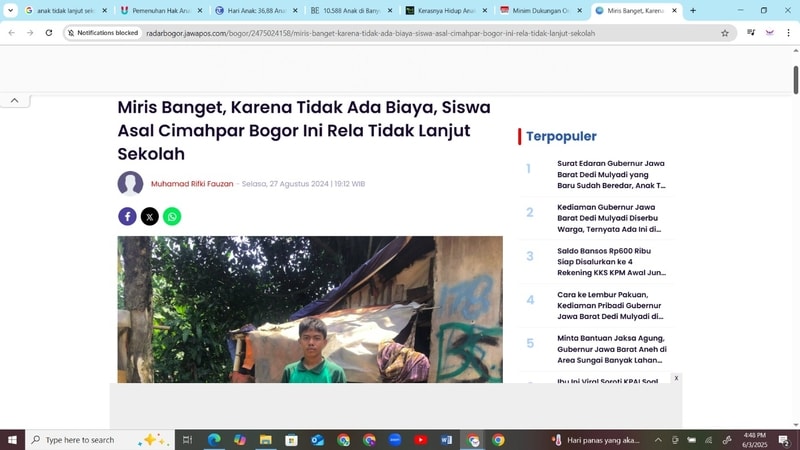Switch to '10.588 Anak di Bany' tab

(x=352, y=10)
